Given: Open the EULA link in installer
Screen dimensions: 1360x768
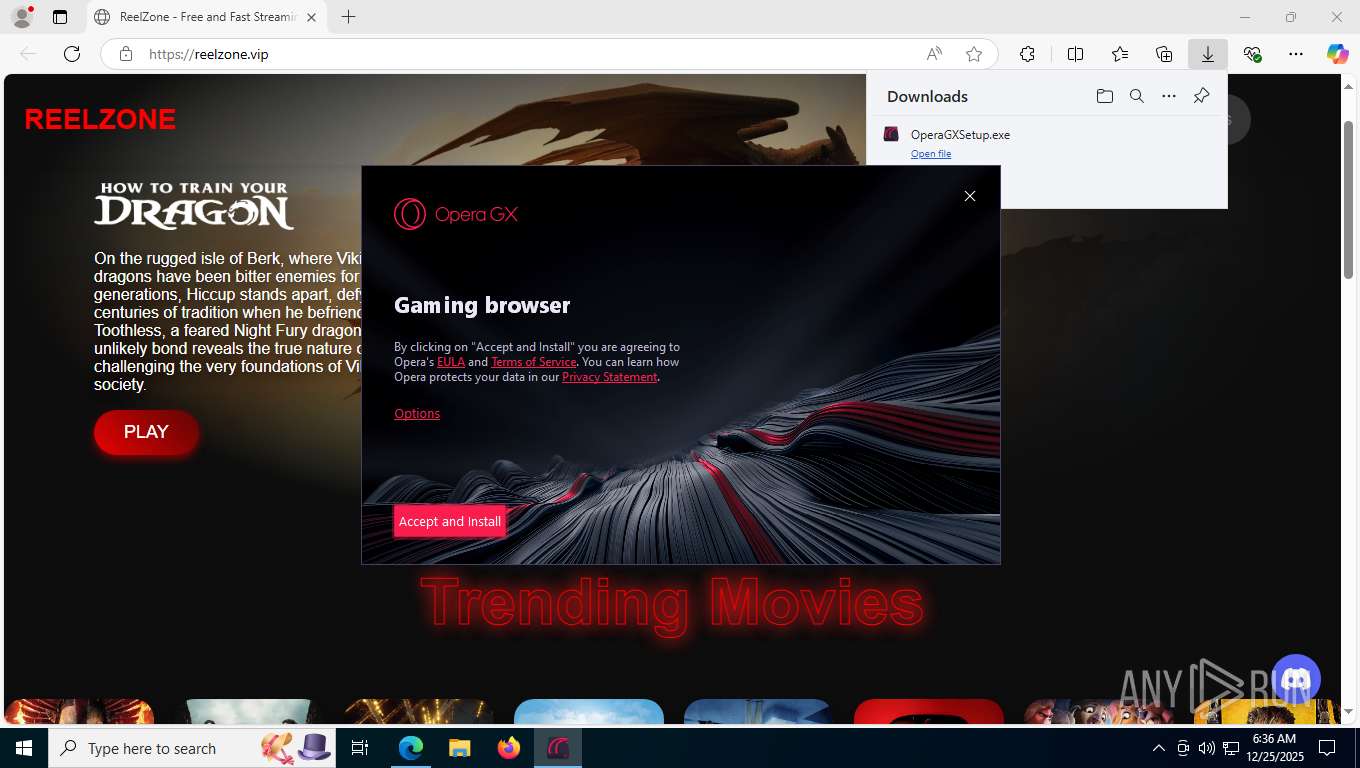Looking at the screenshot, I should 451,362.
